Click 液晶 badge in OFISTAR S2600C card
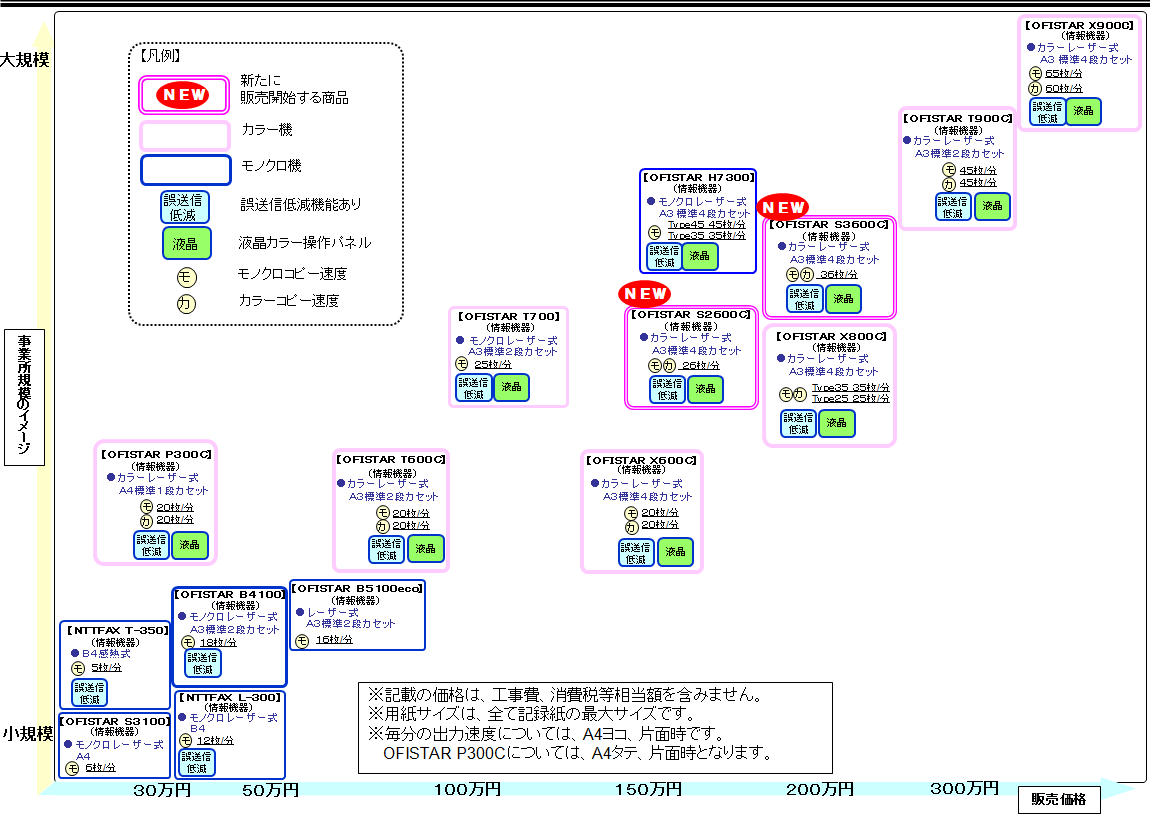 coord(706,389)
